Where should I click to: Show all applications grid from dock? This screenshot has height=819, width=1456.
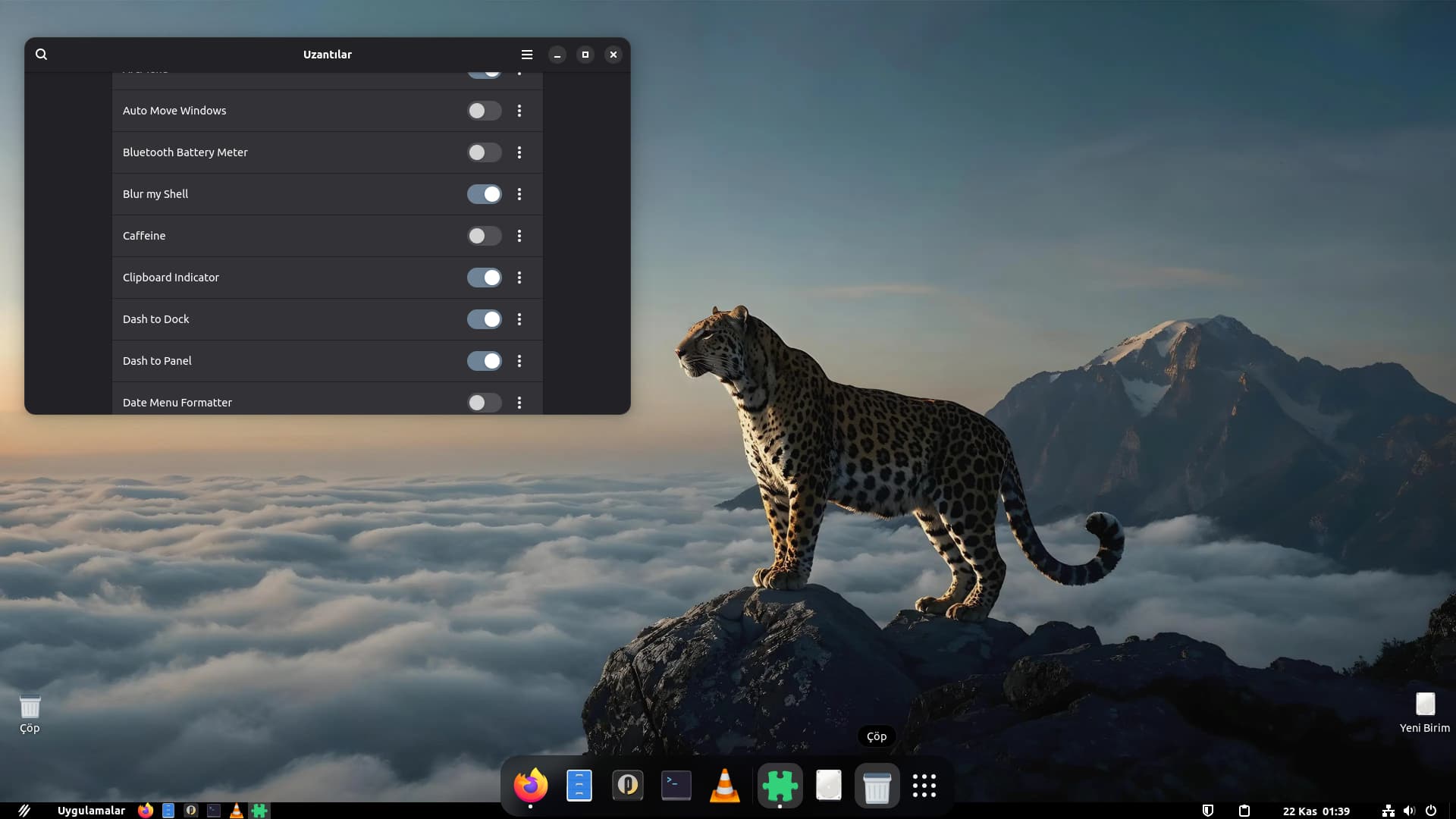924,786
